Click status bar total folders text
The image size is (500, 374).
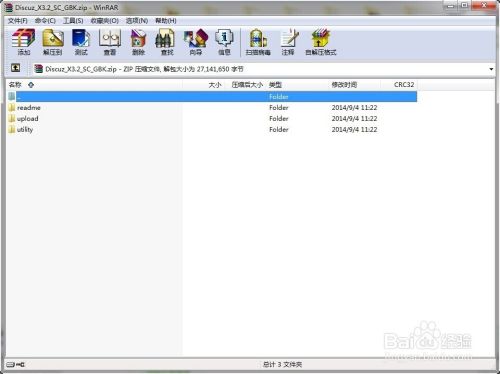(282, 364)
